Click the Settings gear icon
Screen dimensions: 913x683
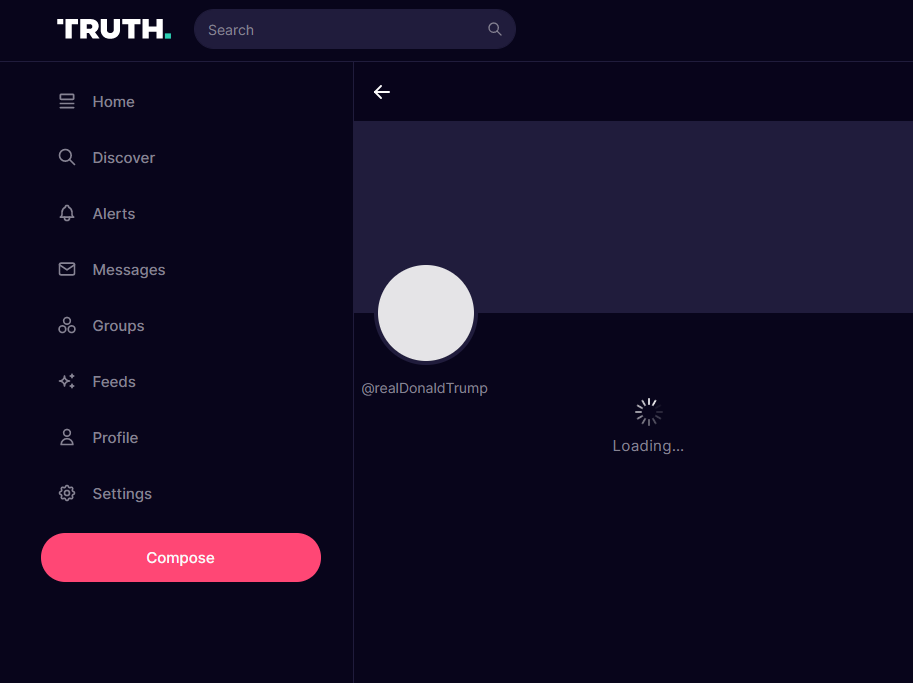coord(67,493)
